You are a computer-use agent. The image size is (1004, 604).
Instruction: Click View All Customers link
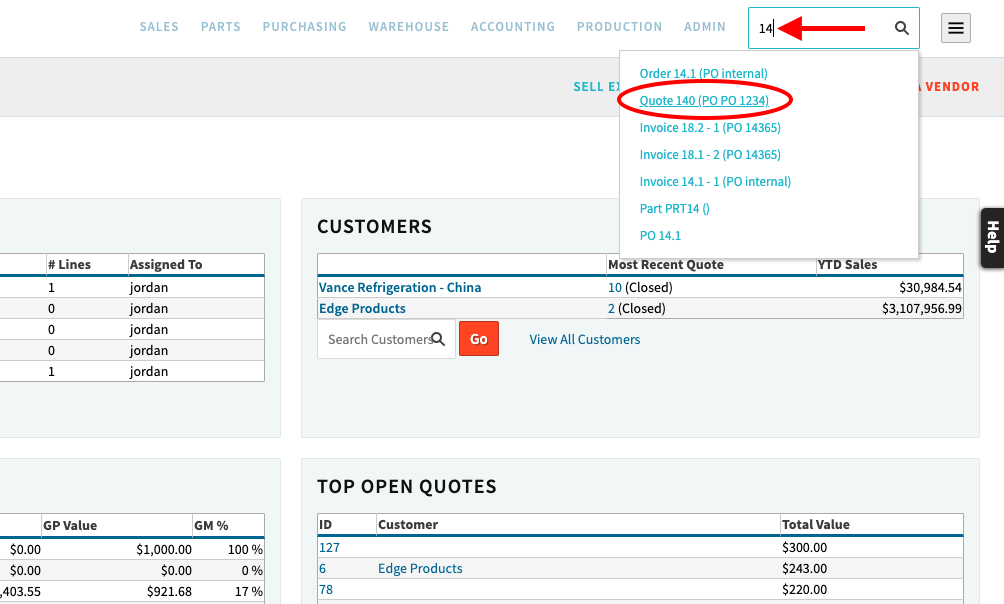585,339
